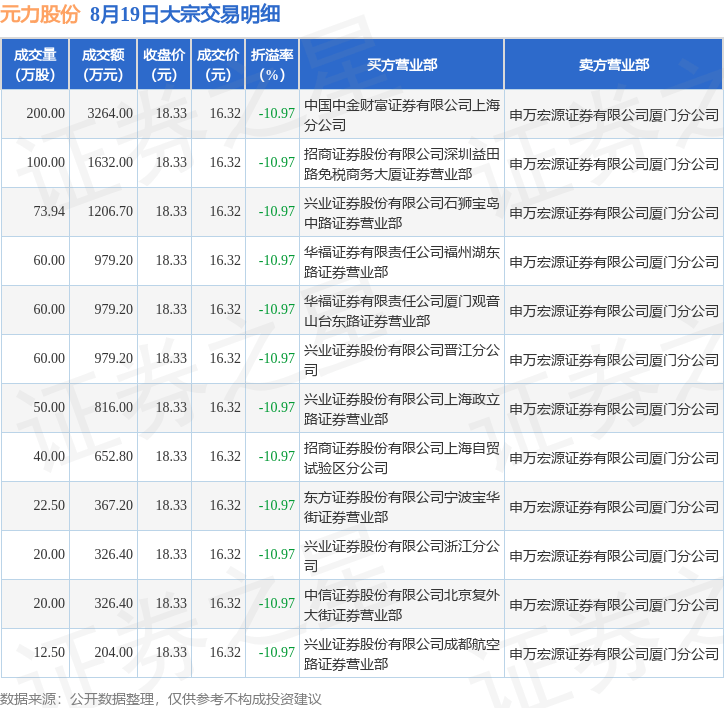The image size is (724, 708).
Task: Select the 成交价(元) column header
Action: pyautogui.click(x=218, y=64)
